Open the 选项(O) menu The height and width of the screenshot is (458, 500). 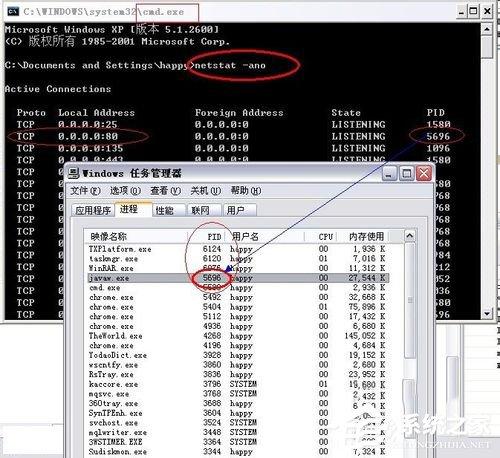(x=125, y=191)
